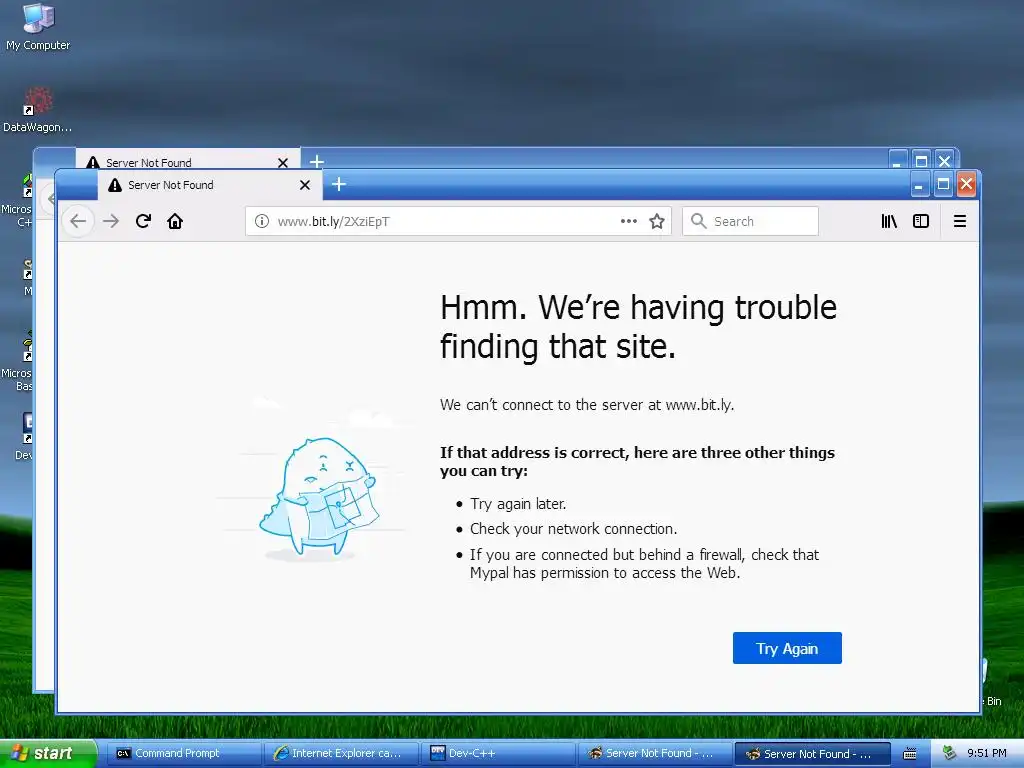Close tab in background browser window
Viewport: 1024px width, 768px height.
pos(283,163)
